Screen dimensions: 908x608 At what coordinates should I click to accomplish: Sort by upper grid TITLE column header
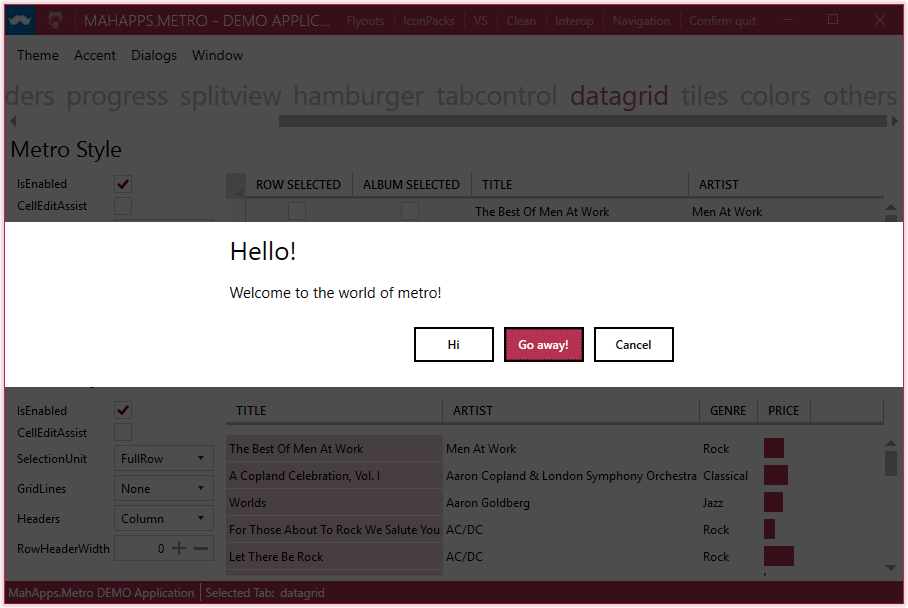click(x=580, y=185)
